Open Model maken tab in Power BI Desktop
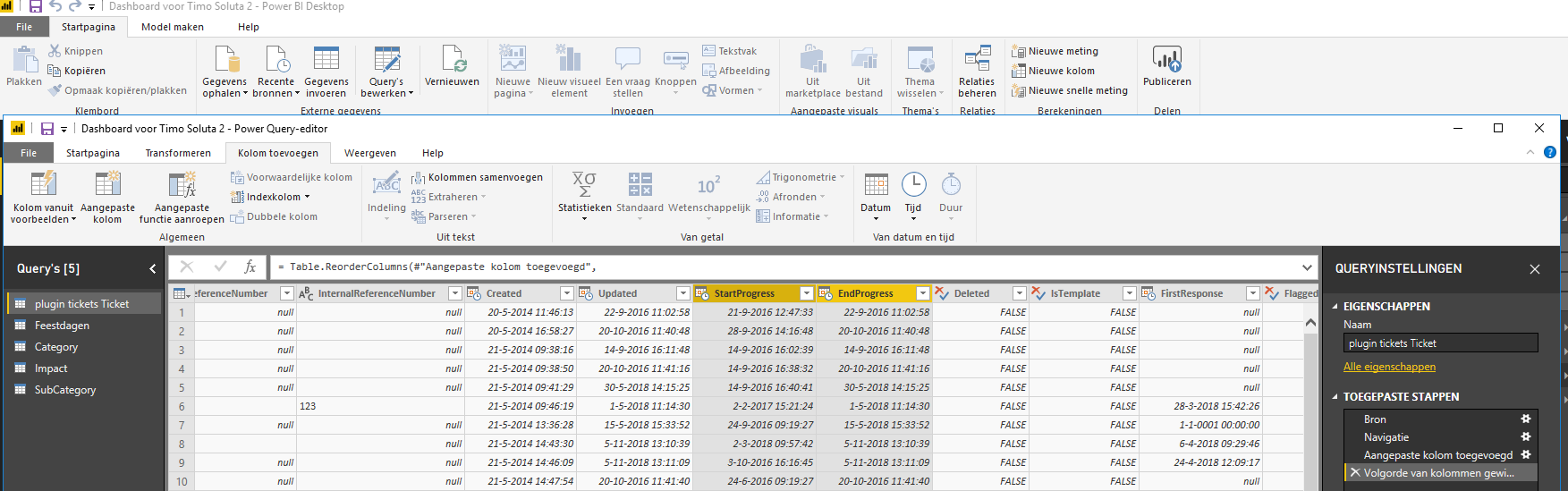This screenshot has height=491, width=1568. point(173,27)
